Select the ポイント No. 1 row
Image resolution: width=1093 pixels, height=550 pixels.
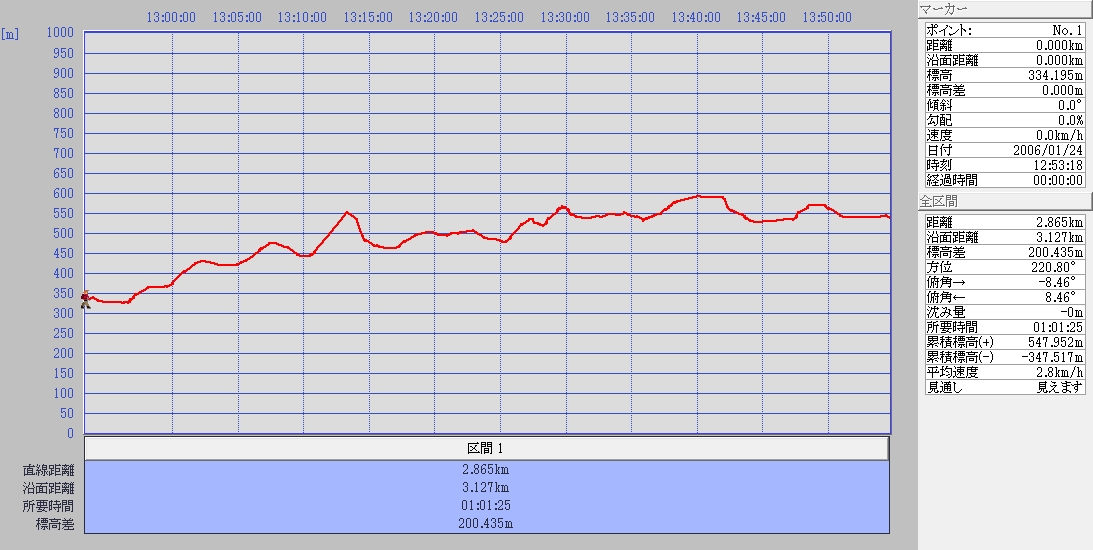coord(1003,30)
